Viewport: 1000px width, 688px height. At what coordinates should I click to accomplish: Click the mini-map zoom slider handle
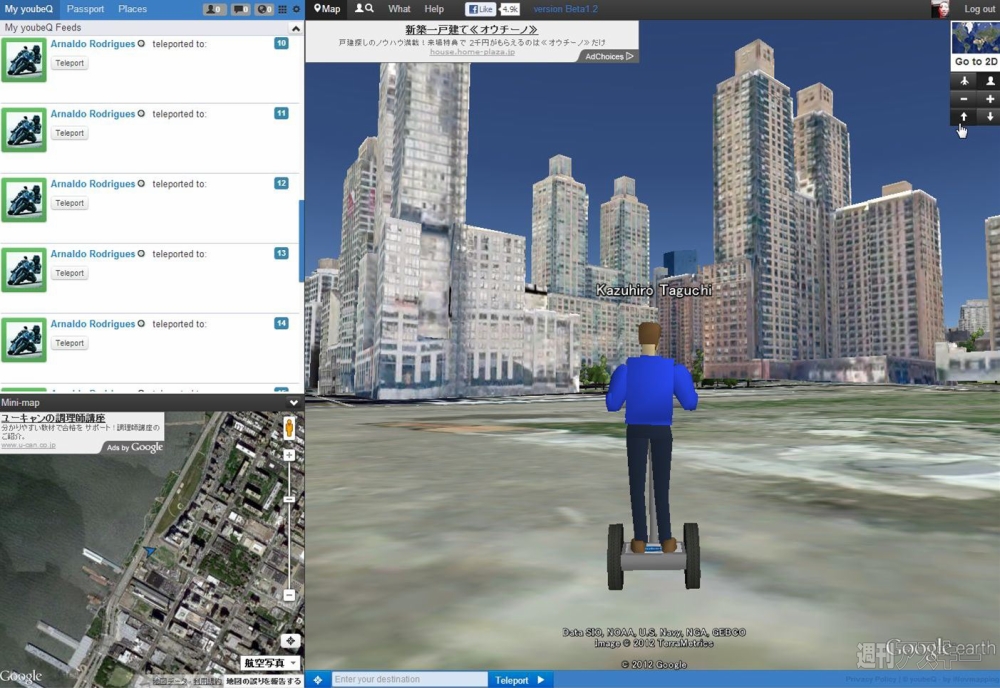tap(289, 499)
